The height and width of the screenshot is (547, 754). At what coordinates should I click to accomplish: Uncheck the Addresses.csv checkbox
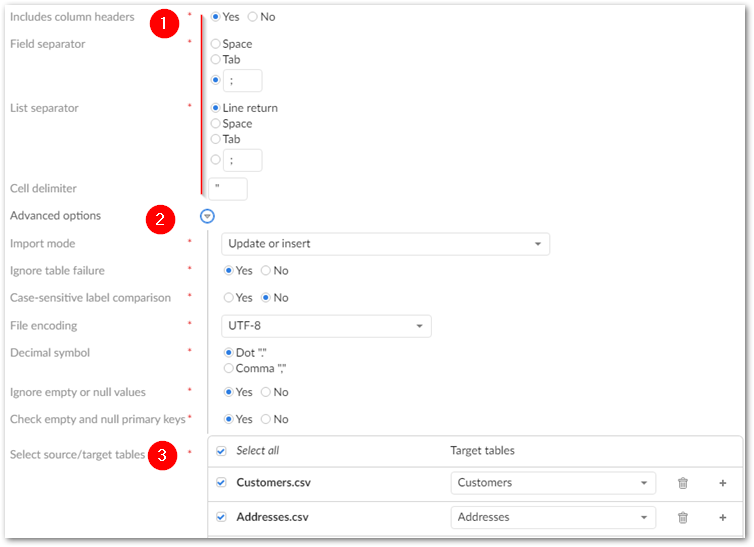[x=221, y=517]
